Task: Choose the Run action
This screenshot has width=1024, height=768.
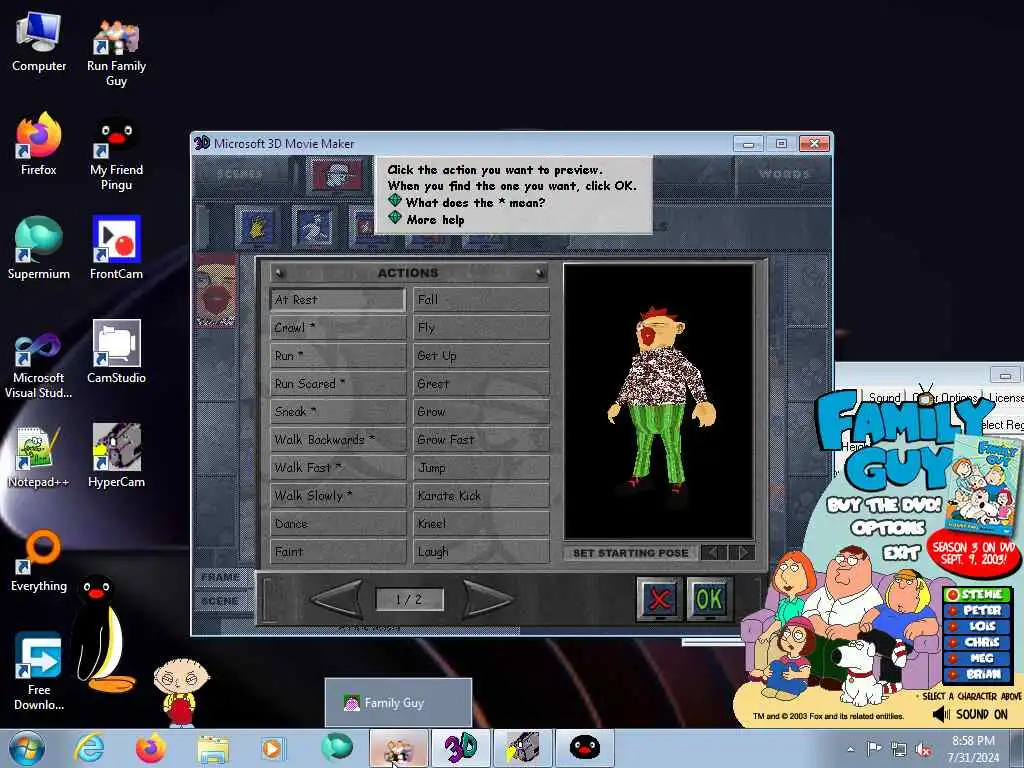Action: tap(338, 356)
